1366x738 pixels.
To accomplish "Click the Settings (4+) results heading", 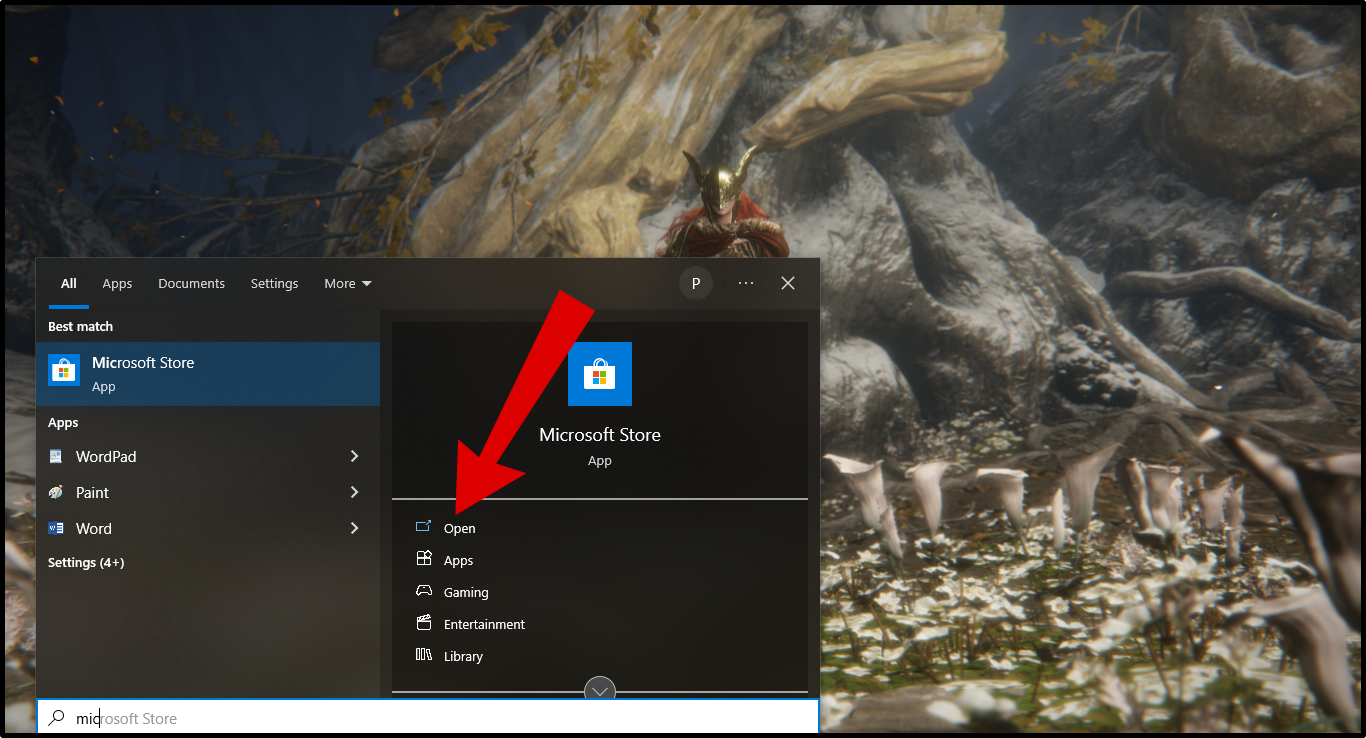I will pos(86,563).
